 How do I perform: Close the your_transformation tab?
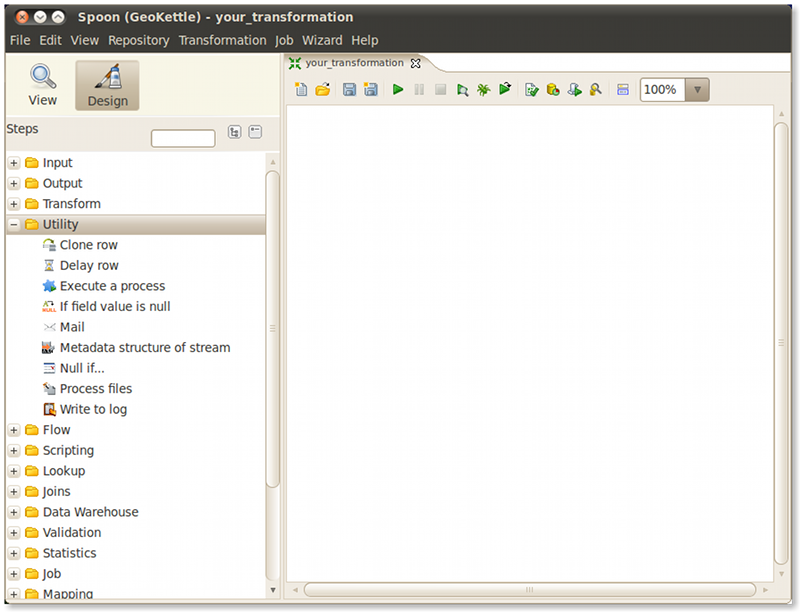pos(416,63)
